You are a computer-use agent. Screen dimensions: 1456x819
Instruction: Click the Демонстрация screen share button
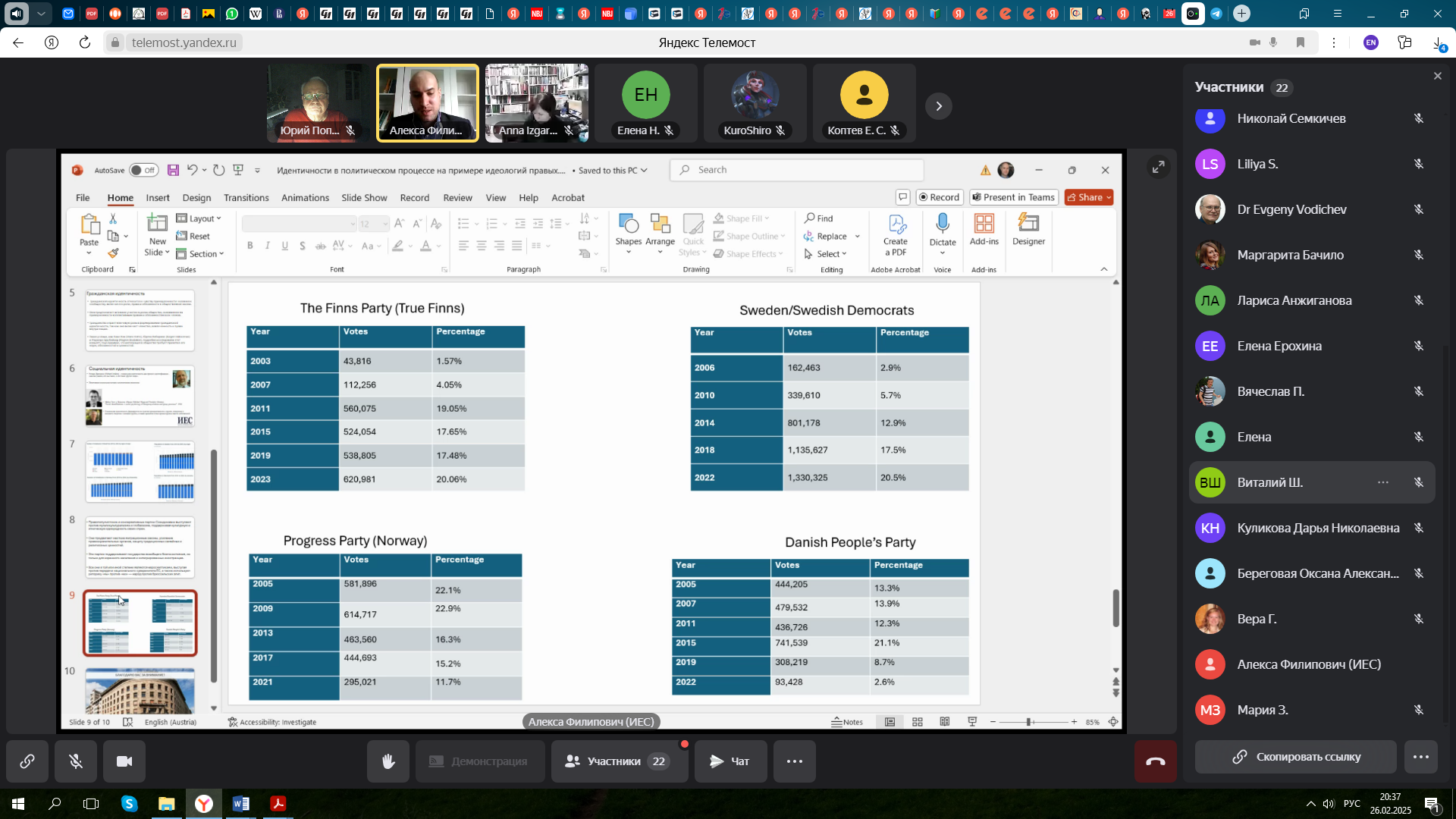coord(479,761)
